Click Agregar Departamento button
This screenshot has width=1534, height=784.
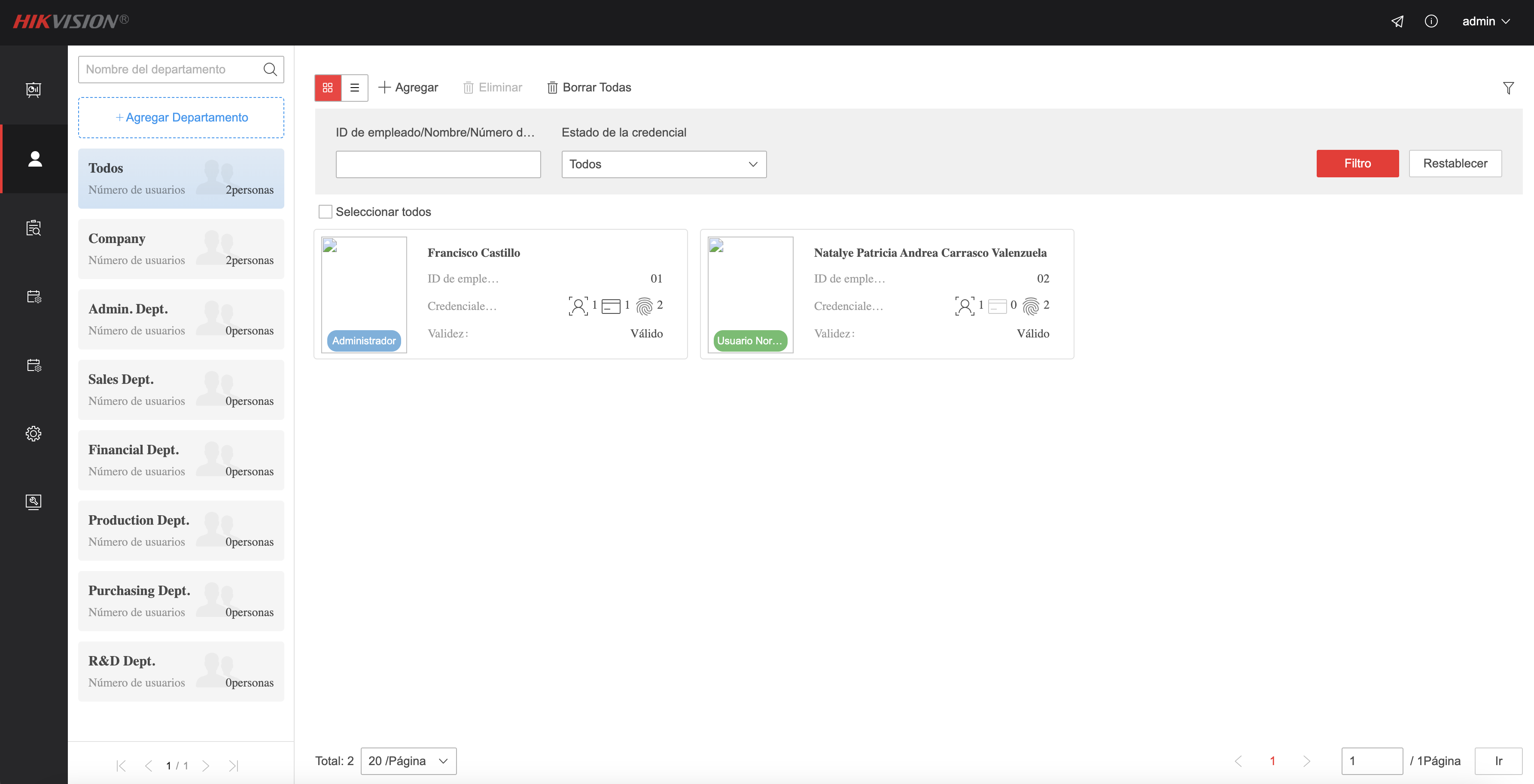[181, 118]
